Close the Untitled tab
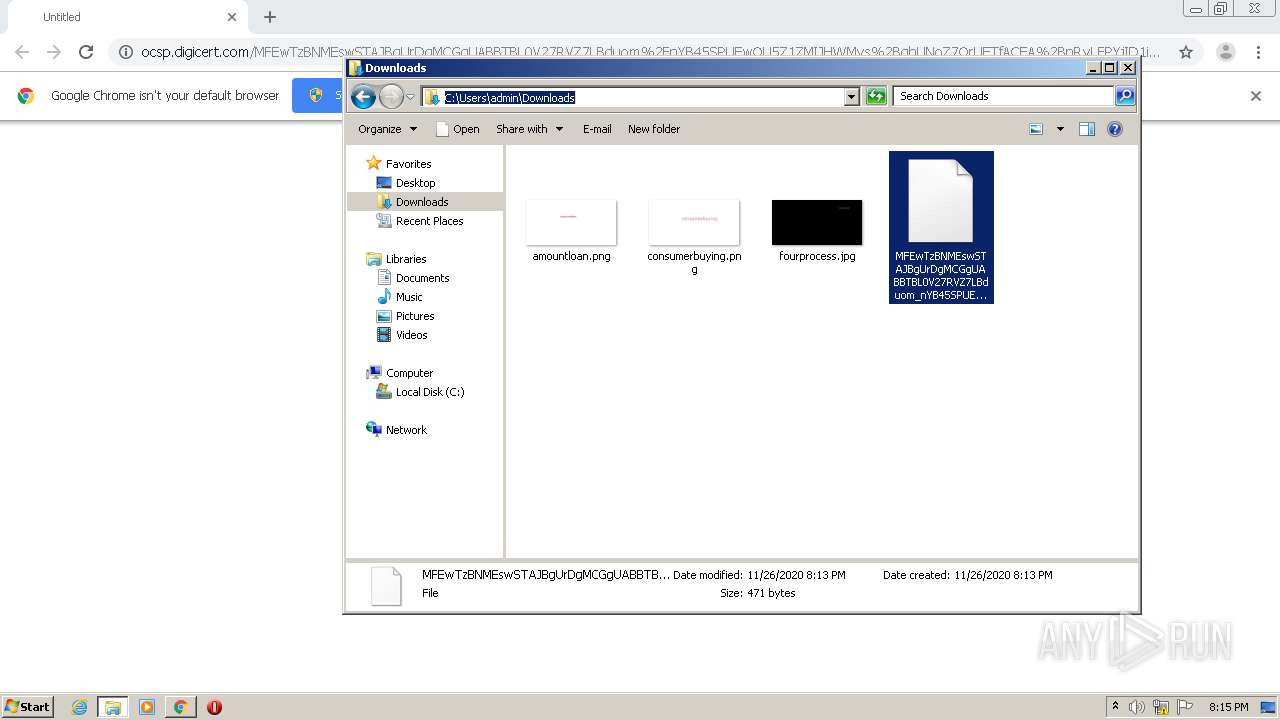Image resolution: width=1280 pixels, height=720 pixels. pos(232,17)
